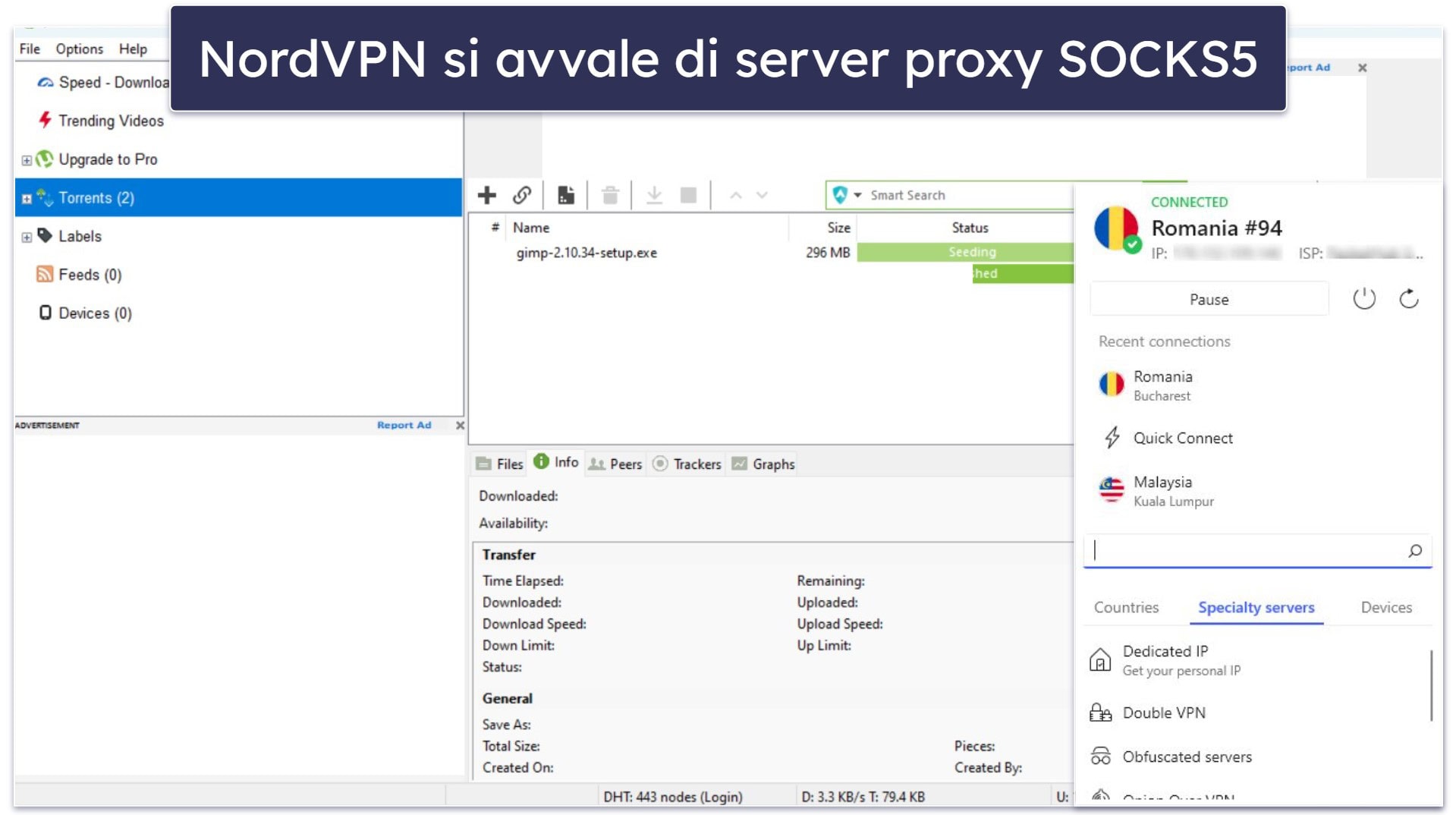The height and width of the screenshot is (815, 1456).
Task: Switch to the Devices tab in NordVPN
Action: click(x=1386, y=607)
